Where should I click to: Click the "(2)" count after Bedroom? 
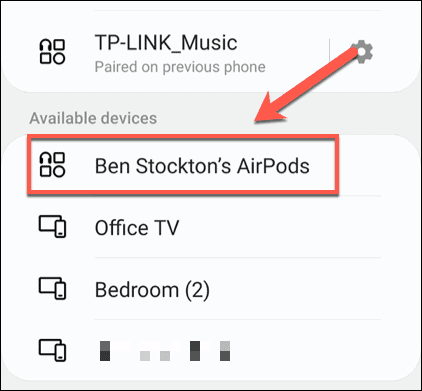tap(197, 290)
